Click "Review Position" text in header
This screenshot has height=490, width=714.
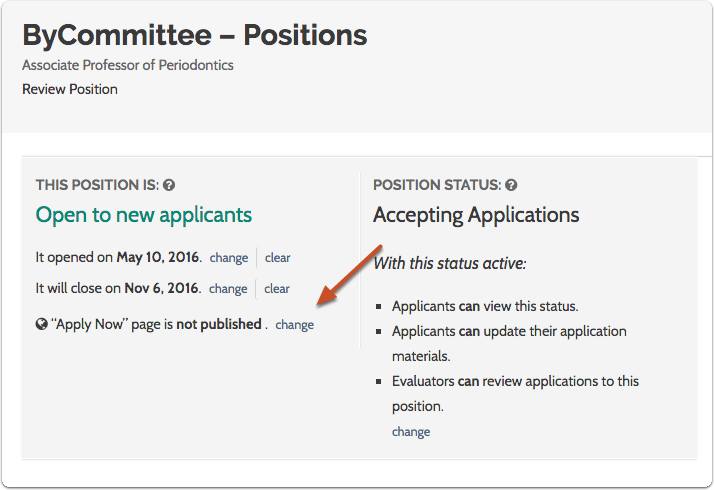coord(70,89)
